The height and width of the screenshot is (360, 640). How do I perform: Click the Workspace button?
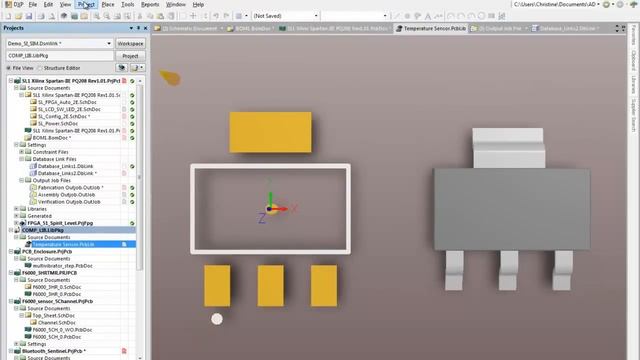[130, 43]
